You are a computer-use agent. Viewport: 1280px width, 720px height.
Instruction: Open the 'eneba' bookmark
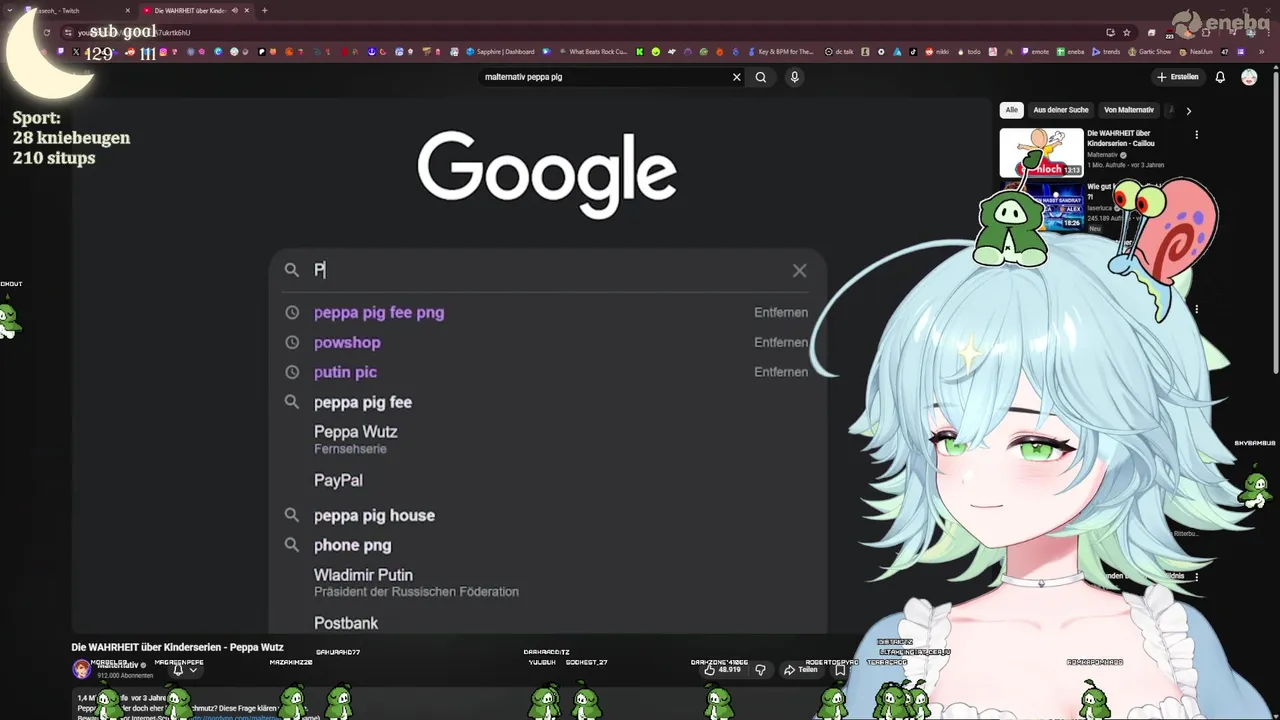pyautogui.click(x=1070, y=52)
